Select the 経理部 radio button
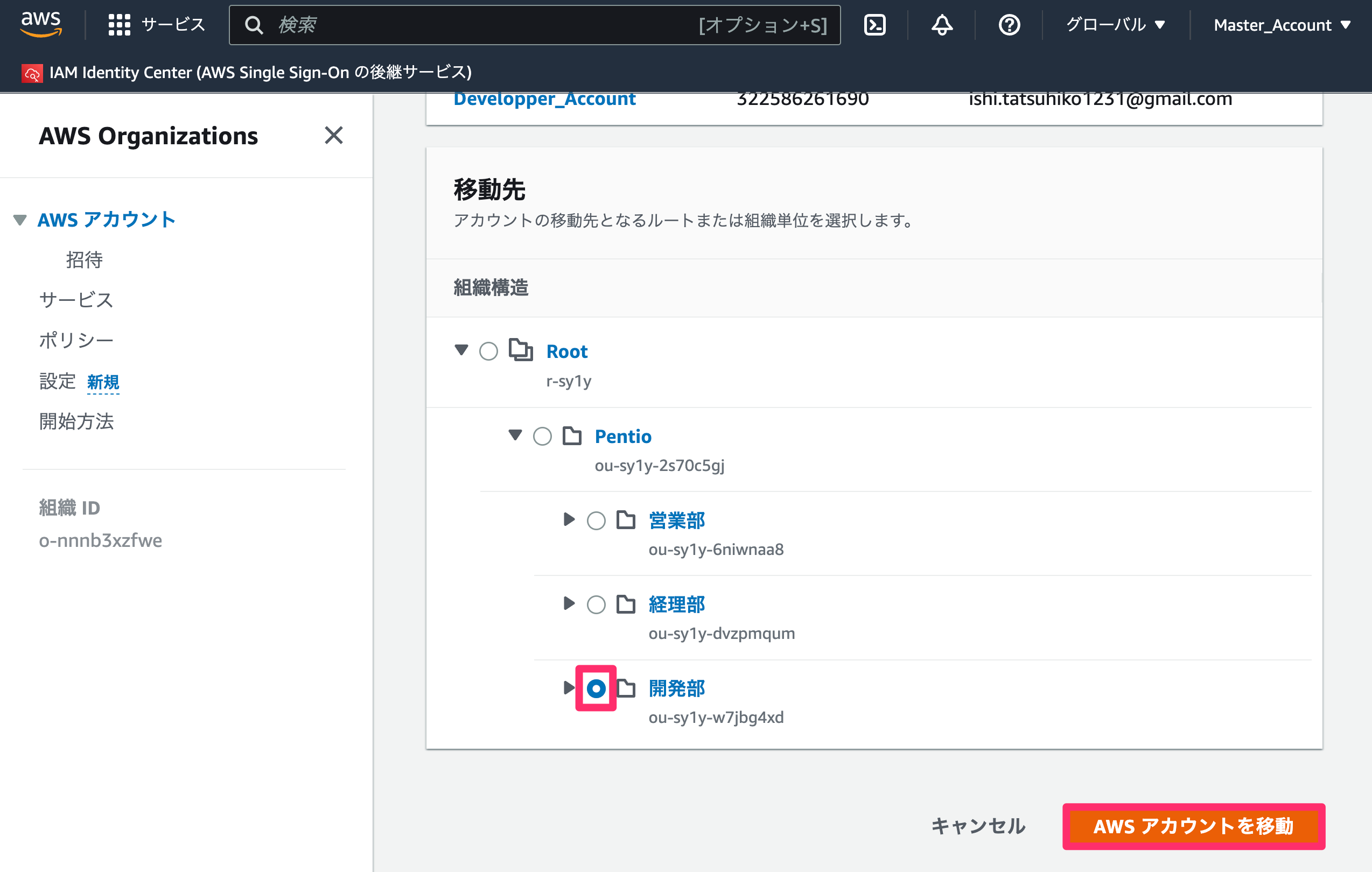Image resolution: width=1372 pixels, height=872 pixels. (x=596, y=604)
